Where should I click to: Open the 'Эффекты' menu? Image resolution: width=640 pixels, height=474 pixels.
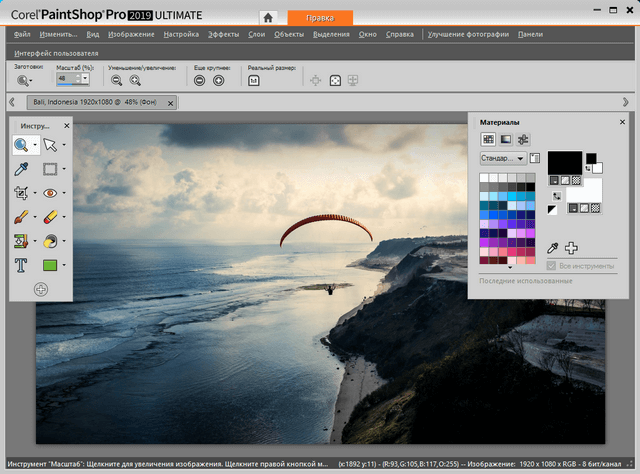pyautogui.click(x=224, y=34)
